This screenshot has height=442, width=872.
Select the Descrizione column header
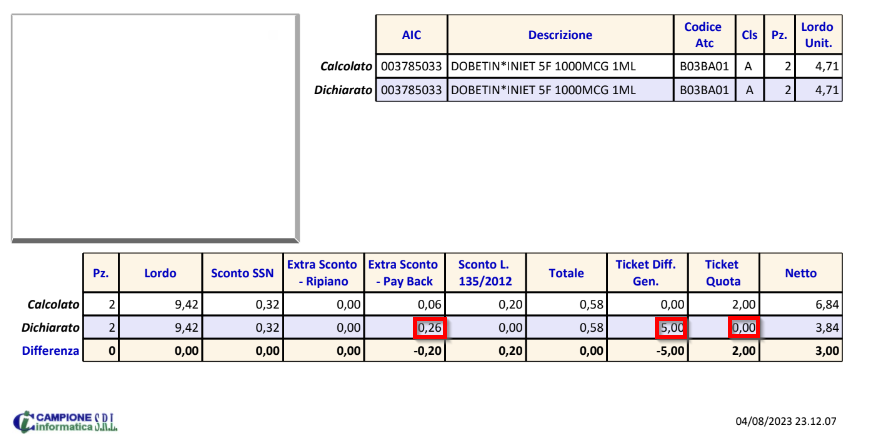click(x=560, y=35)
